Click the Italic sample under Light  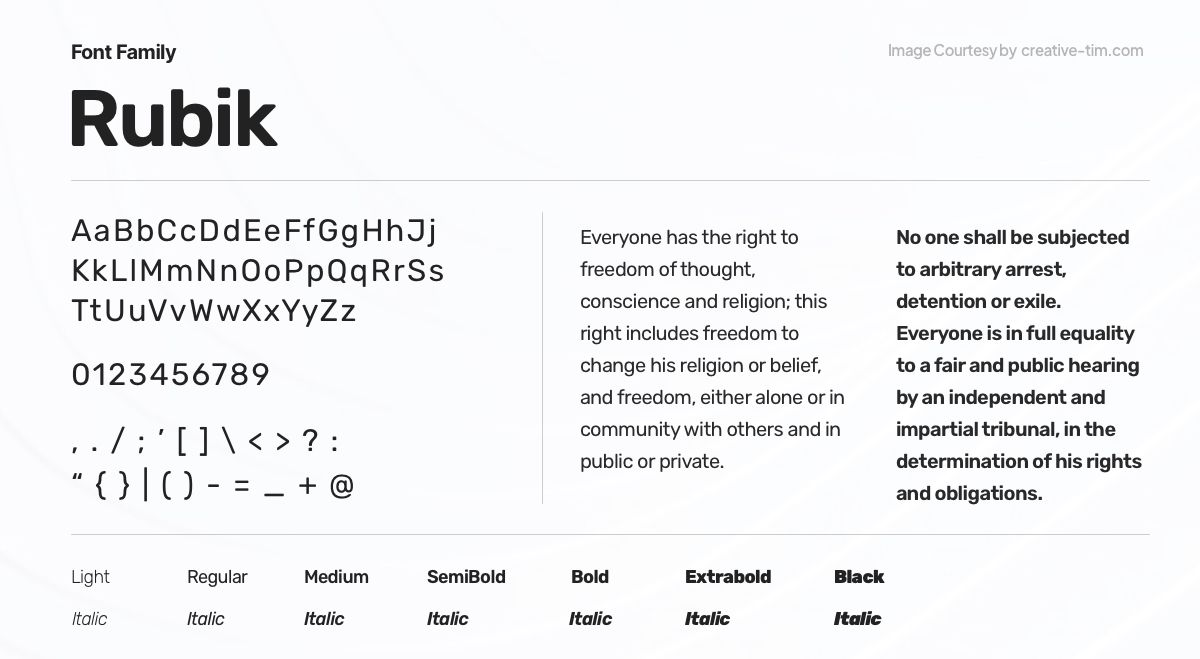89,619
